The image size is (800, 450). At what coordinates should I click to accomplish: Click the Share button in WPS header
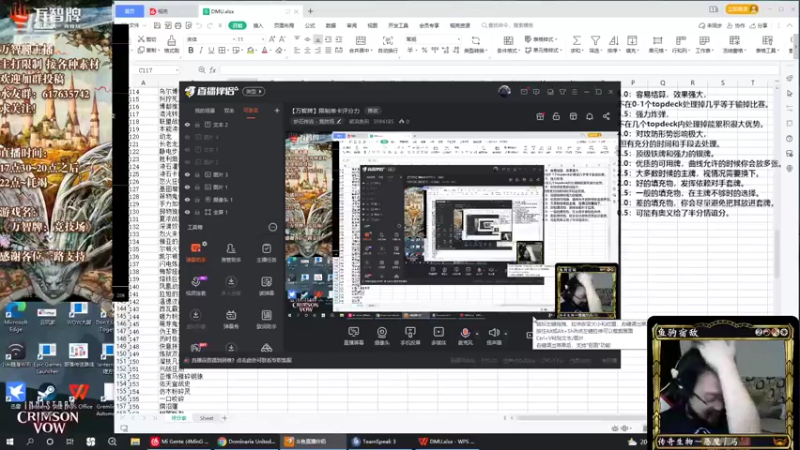coord(758,26)
